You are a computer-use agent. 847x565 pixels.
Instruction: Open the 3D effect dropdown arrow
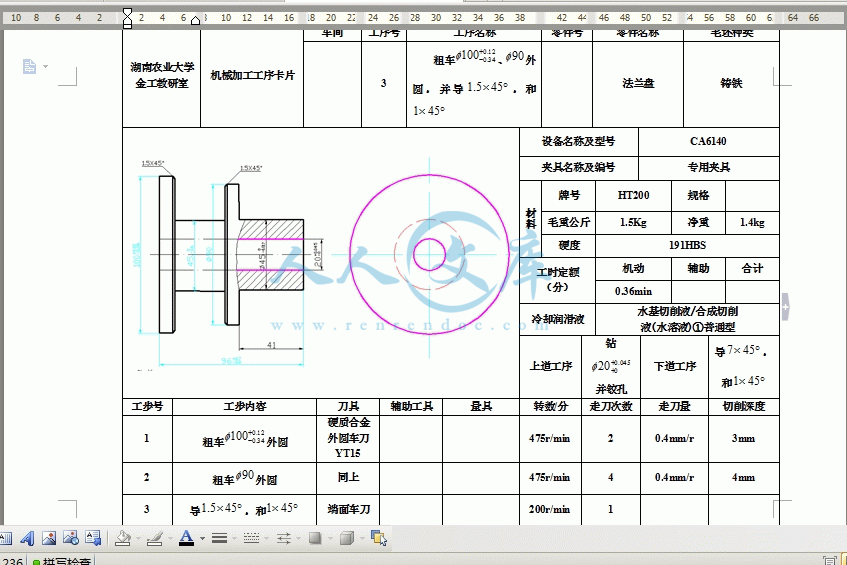click(362, 539)
